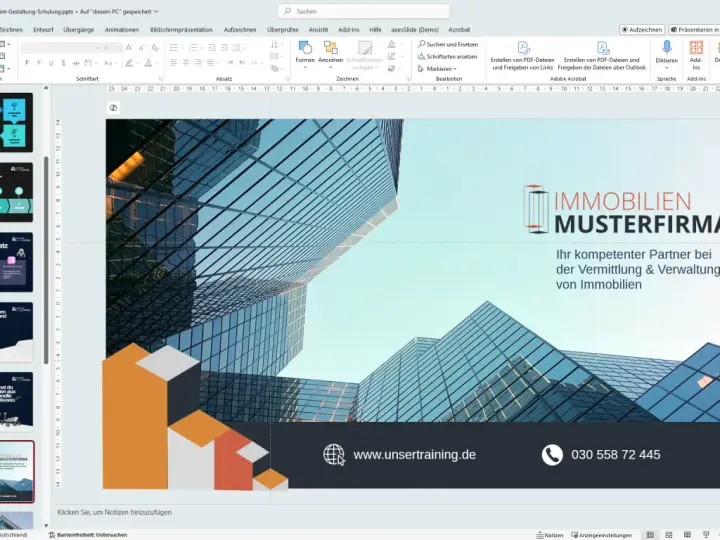The height and width of the screenshot is (540, 720).
Task: Start Diktieren microphone dictation
Action: tap(666, 55)
